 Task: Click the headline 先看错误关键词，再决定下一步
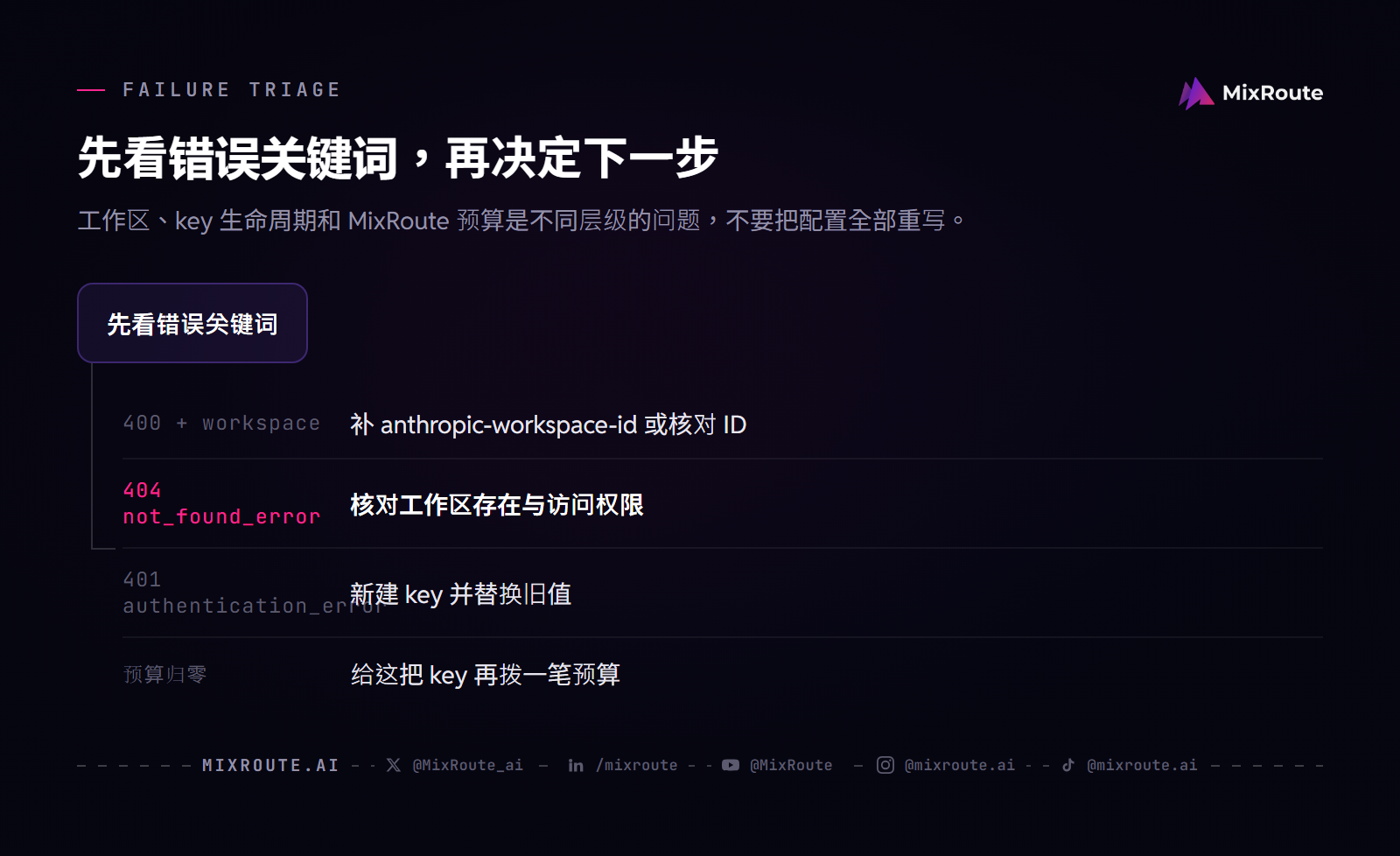click(398, 158)
